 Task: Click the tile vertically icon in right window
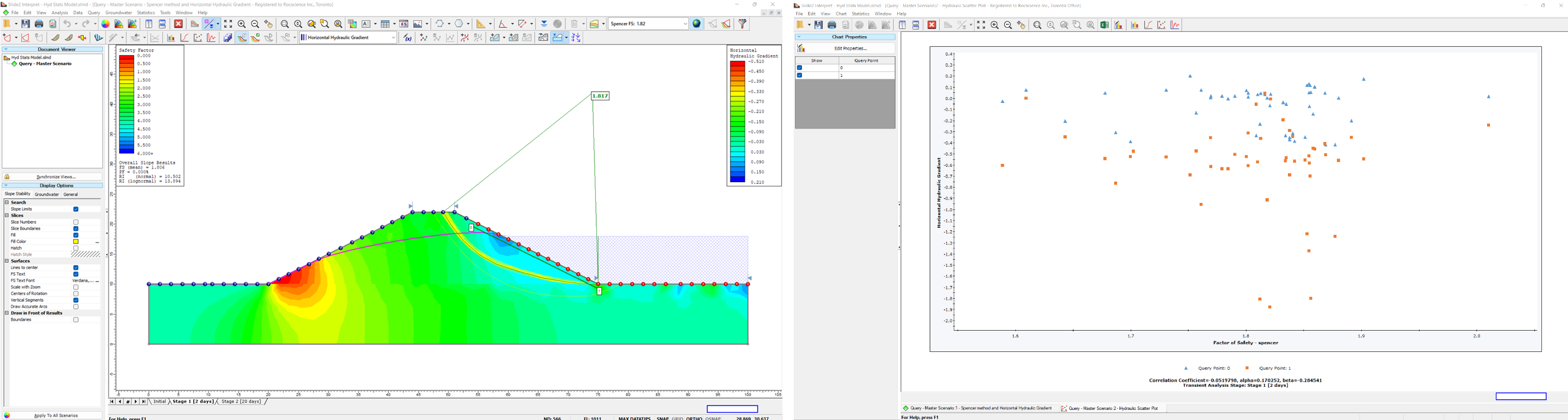tap(903, 25)
